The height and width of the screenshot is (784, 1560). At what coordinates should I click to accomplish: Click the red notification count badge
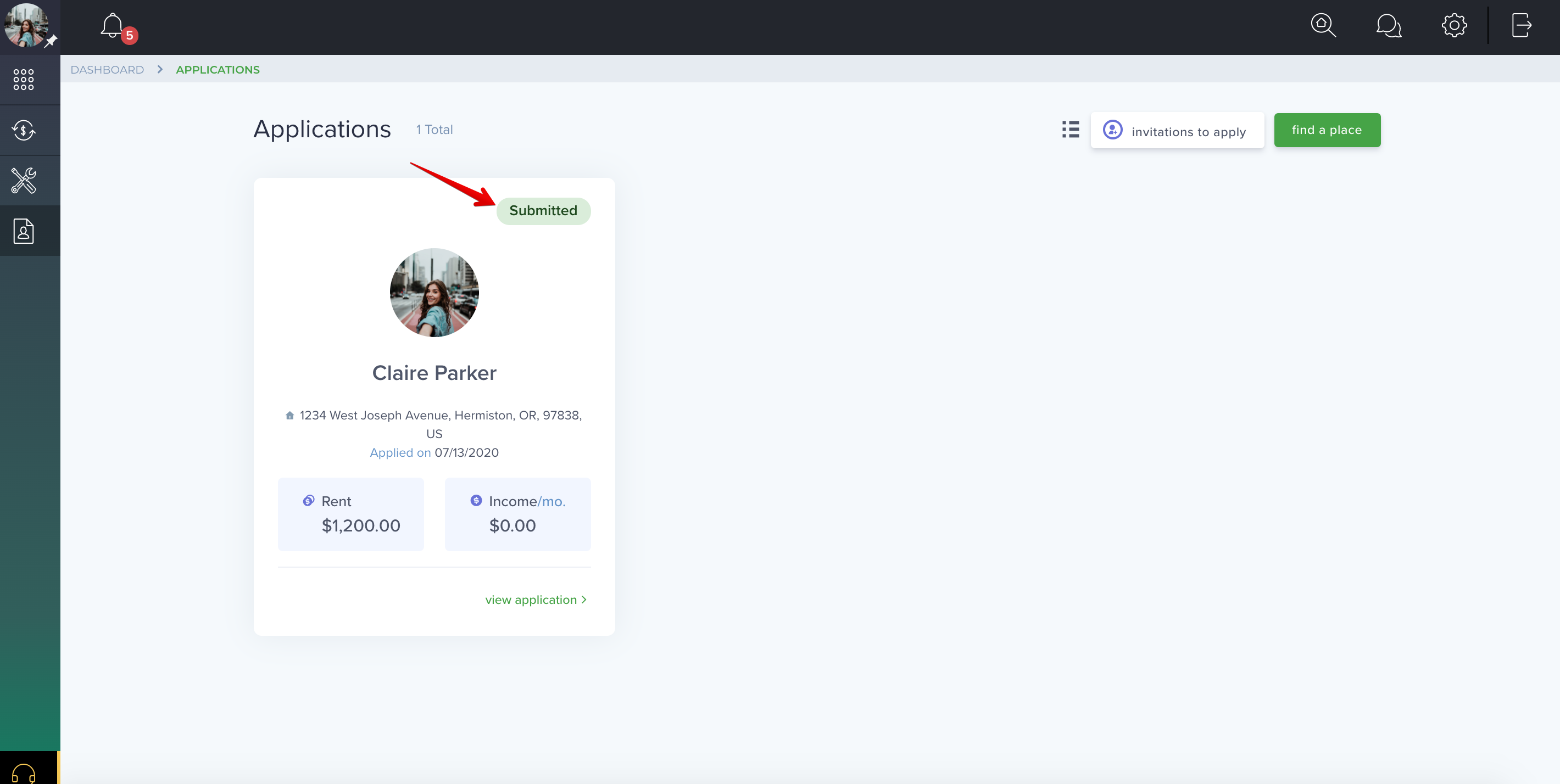[x=130, y=36]
